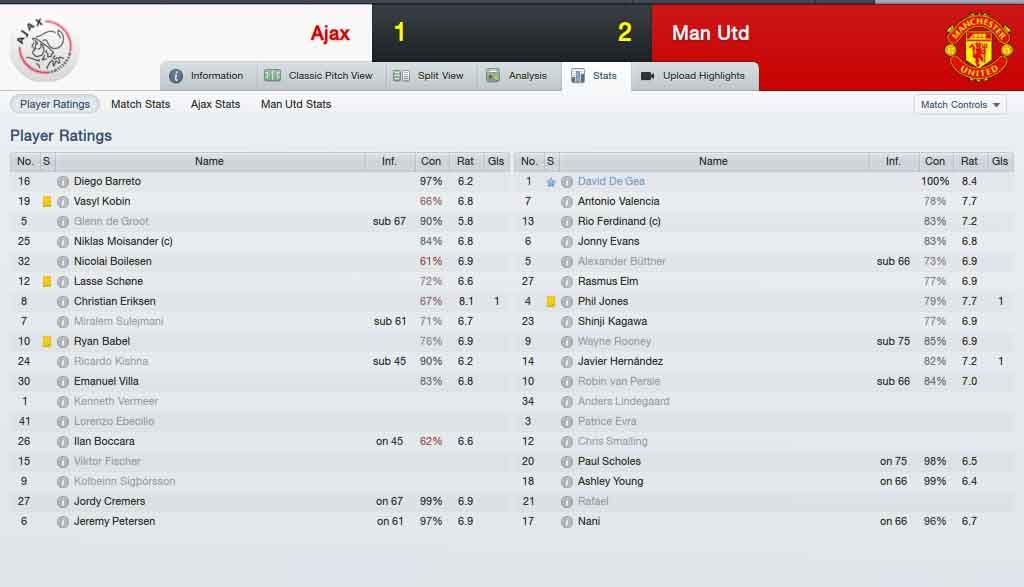This screenshot has height=587, width=1024.
Task: Click info icon next to Christian Eriksen
Action: pyautogui.click(x=63, y=302)
